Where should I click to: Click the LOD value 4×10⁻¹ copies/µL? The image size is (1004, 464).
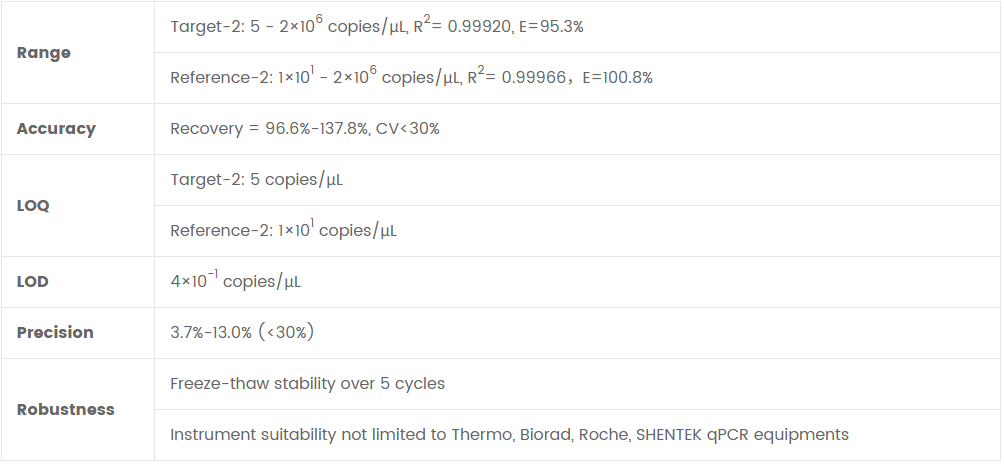point(235,282)
